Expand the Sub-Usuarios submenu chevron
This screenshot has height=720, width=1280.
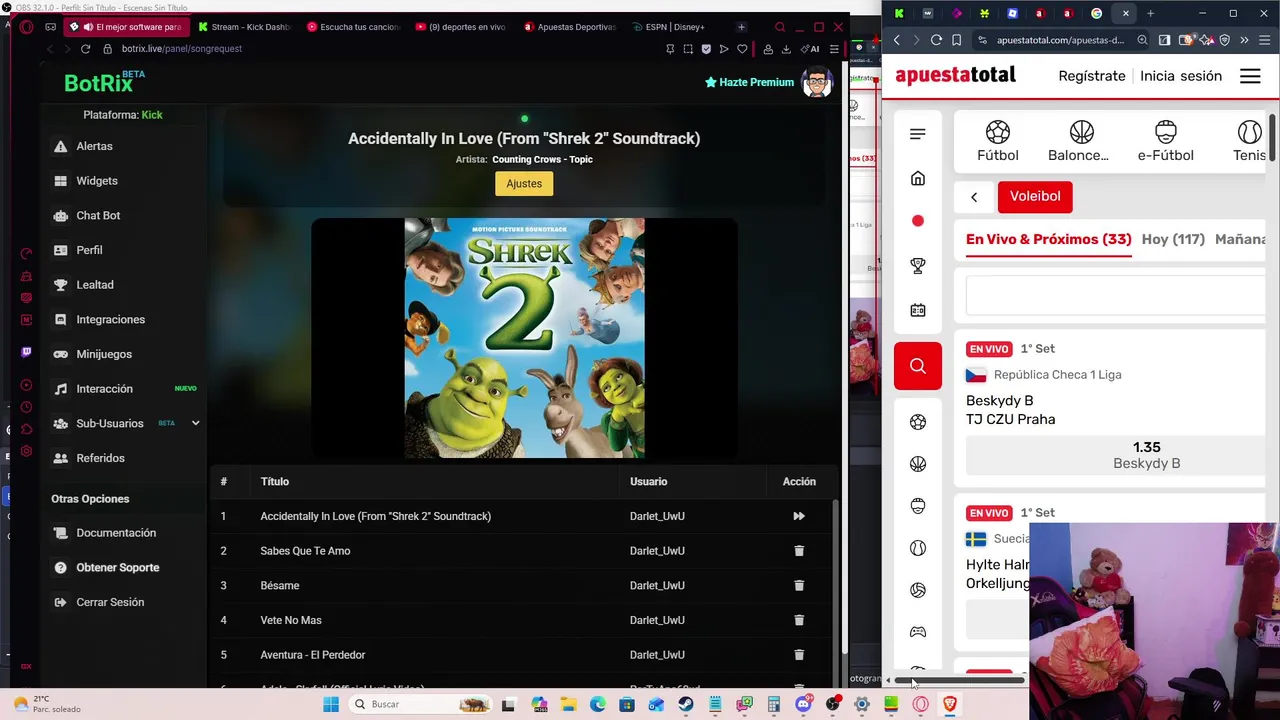point(195,423)
